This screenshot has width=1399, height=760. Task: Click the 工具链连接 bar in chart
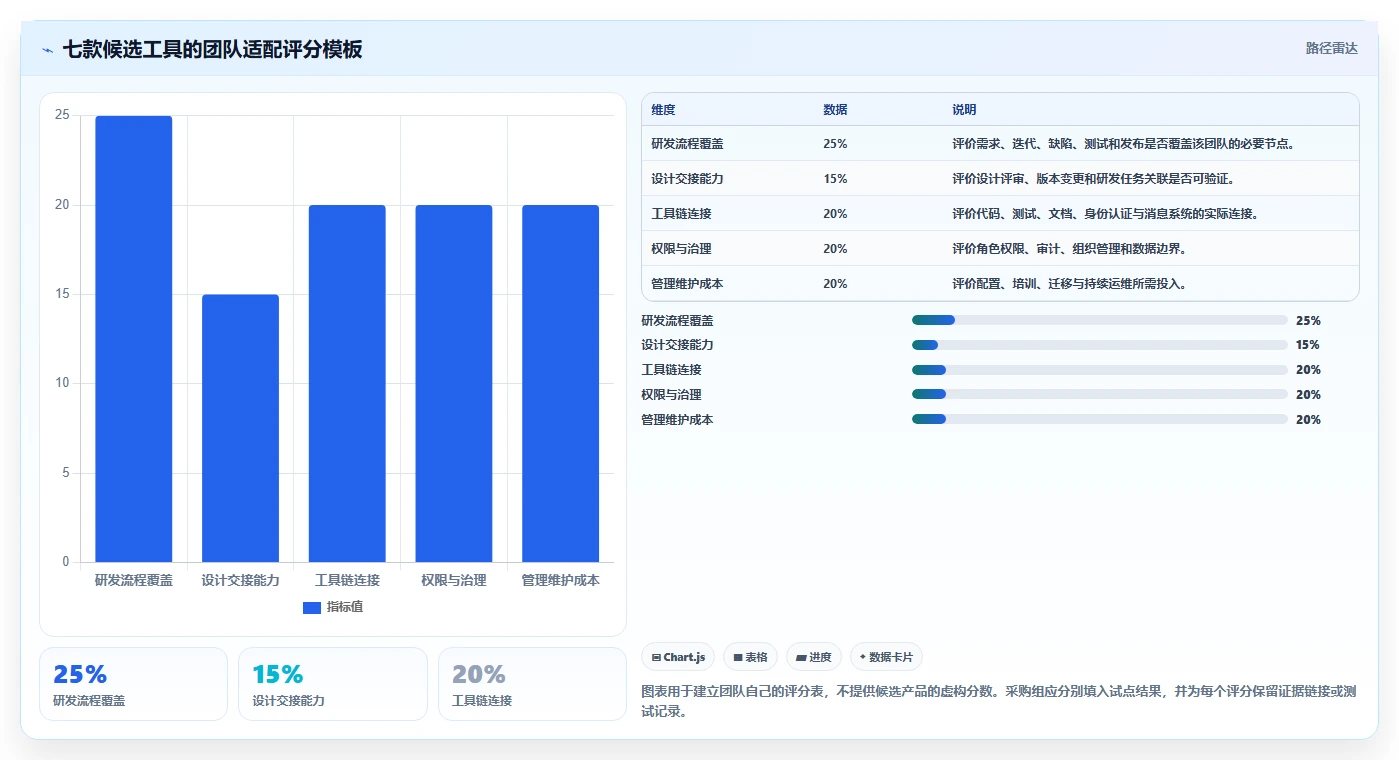pyautogui.click(x=347, y=384)
